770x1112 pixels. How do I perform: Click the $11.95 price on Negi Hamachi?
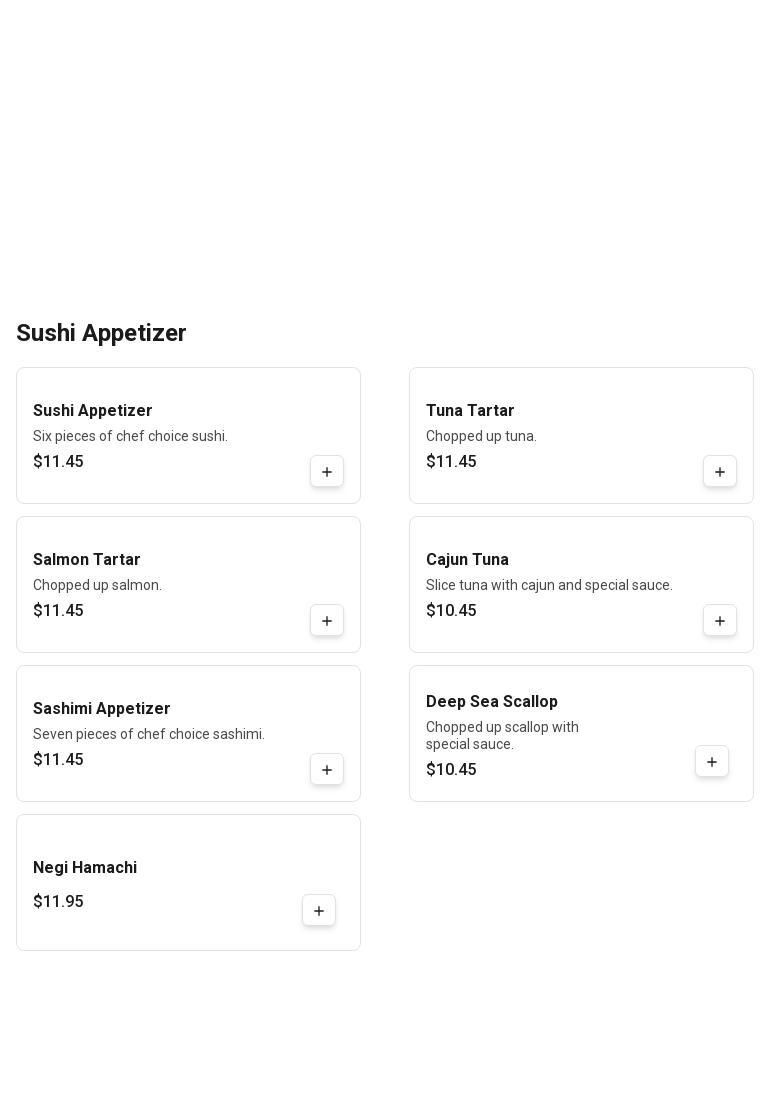coord(58,902)
